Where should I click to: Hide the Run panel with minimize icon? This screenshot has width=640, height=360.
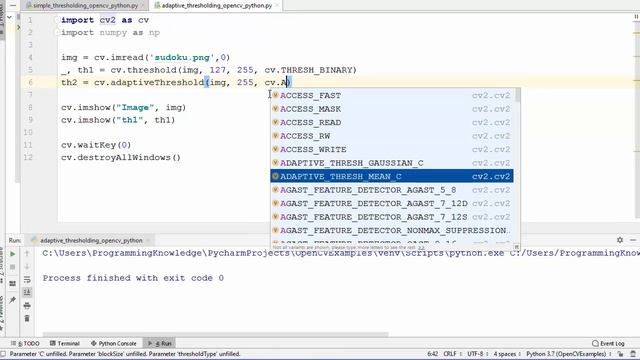[633, 240]
